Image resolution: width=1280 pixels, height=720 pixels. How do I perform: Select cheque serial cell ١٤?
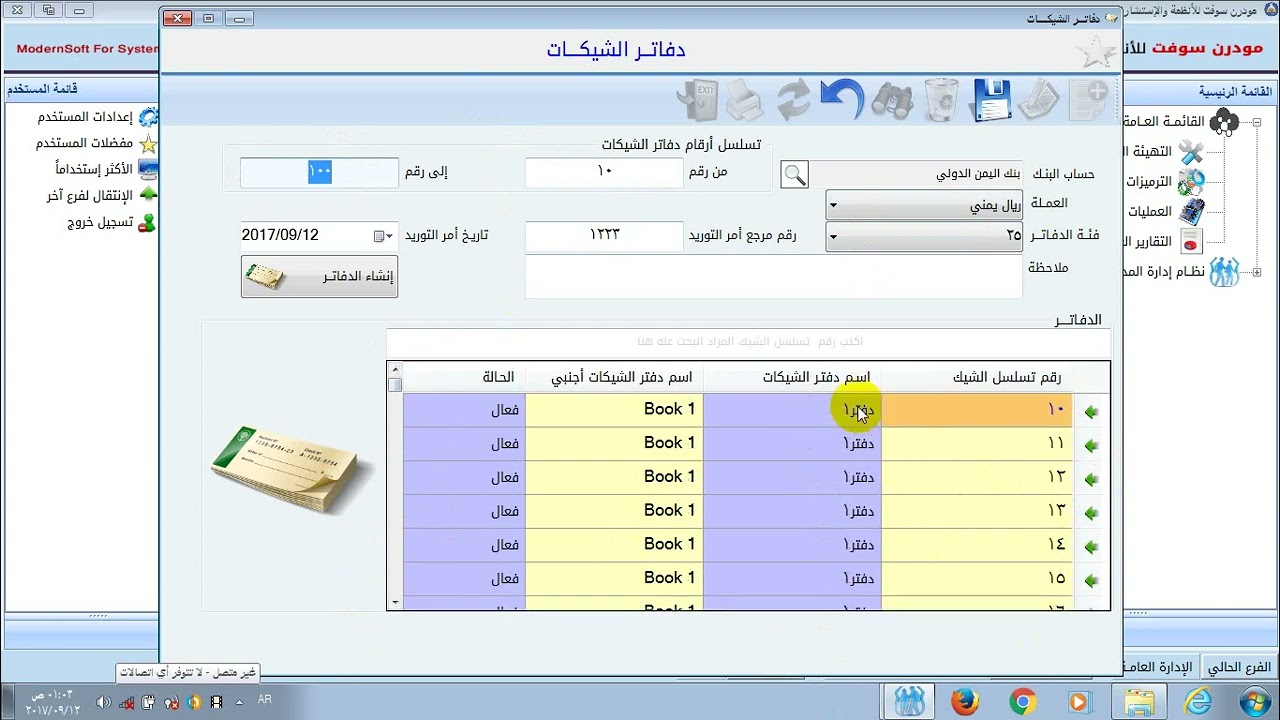click(976, 545)
